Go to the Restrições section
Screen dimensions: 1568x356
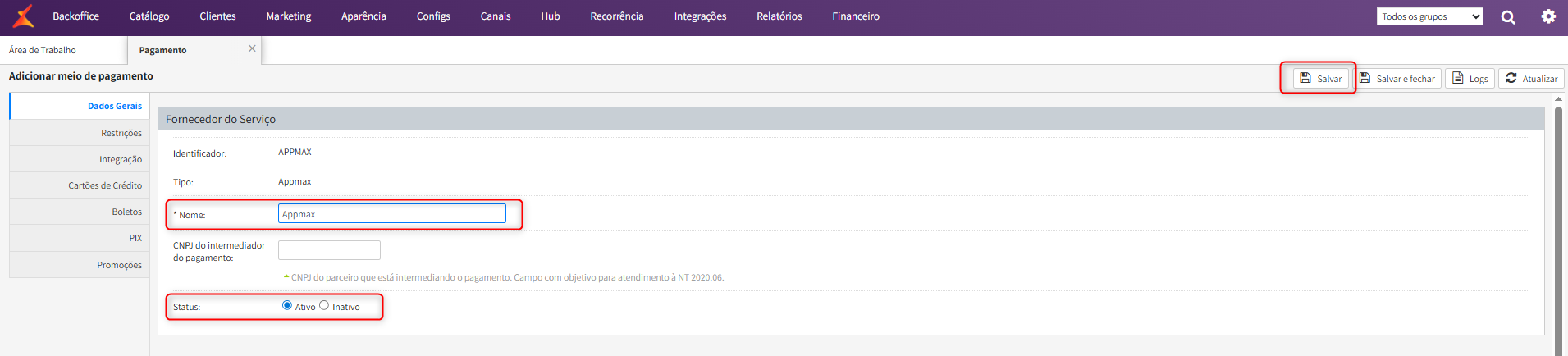point(80,133)
